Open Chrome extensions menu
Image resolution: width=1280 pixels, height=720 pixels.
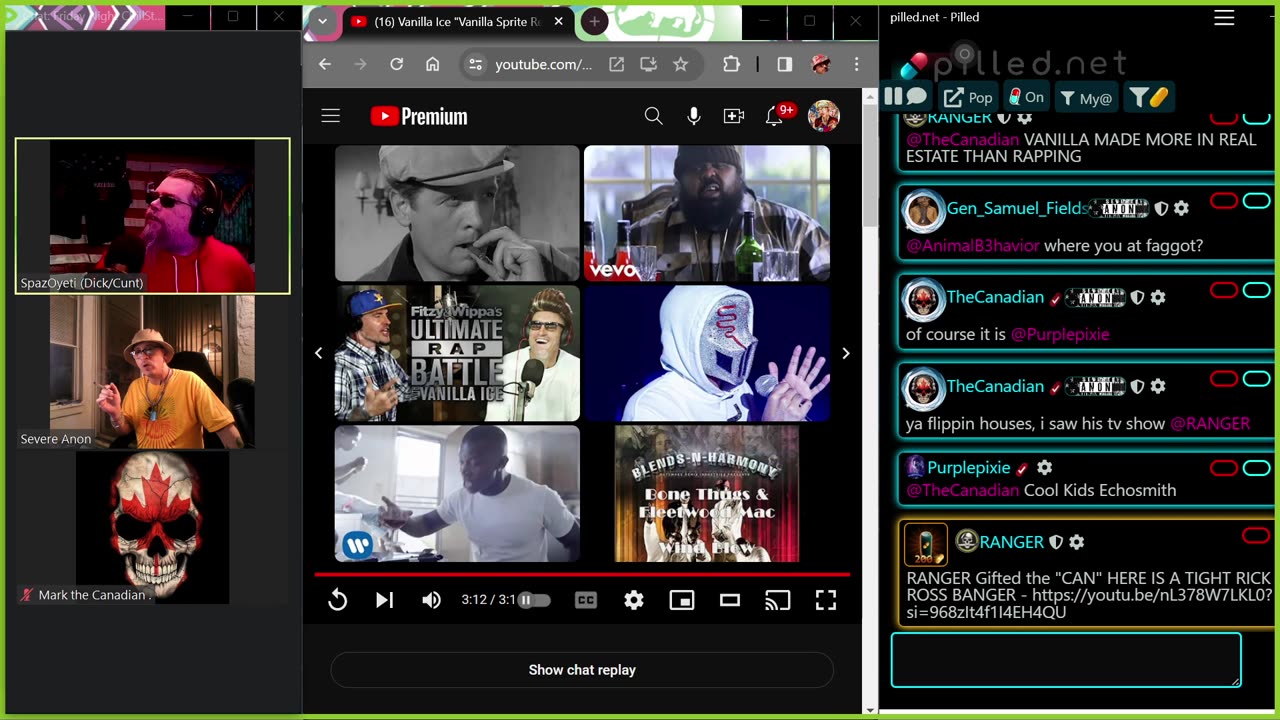[x=731, y=64]
